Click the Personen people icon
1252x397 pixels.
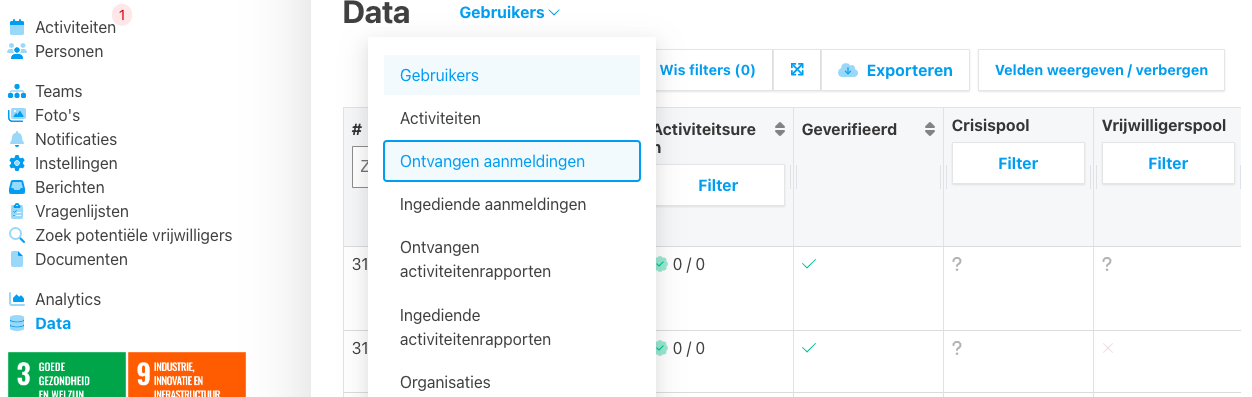(x=17, y=51)
